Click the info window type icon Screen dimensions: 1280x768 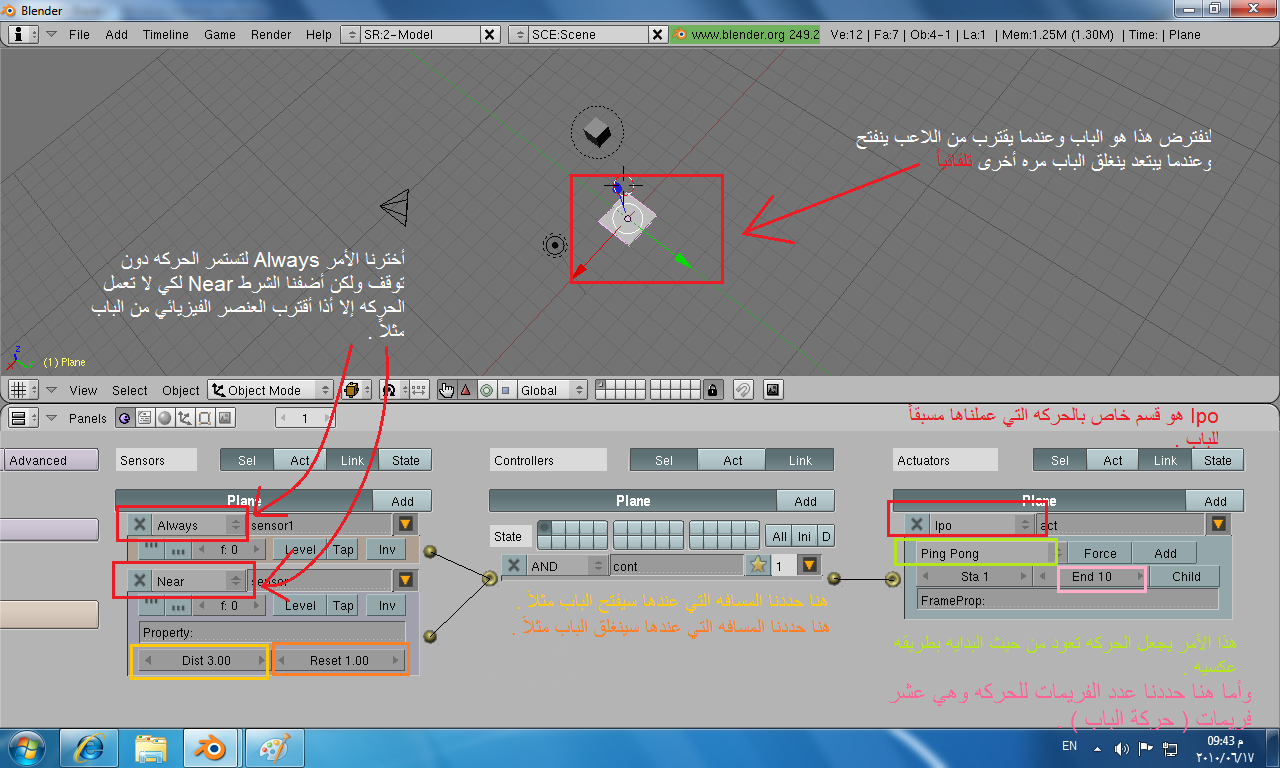click(x=23, y=34)
